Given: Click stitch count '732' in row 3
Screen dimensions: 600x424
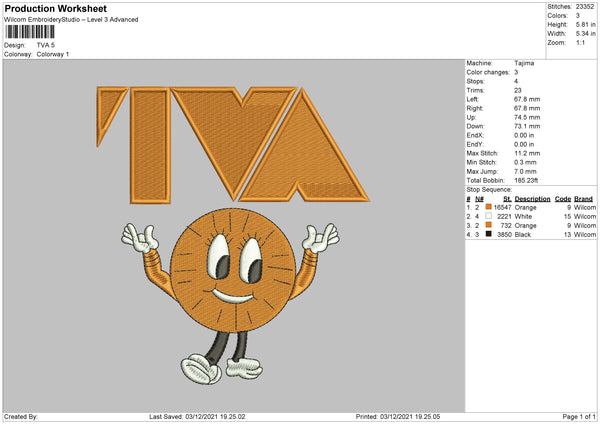Looking at the screenshot, I should [506, 226].
